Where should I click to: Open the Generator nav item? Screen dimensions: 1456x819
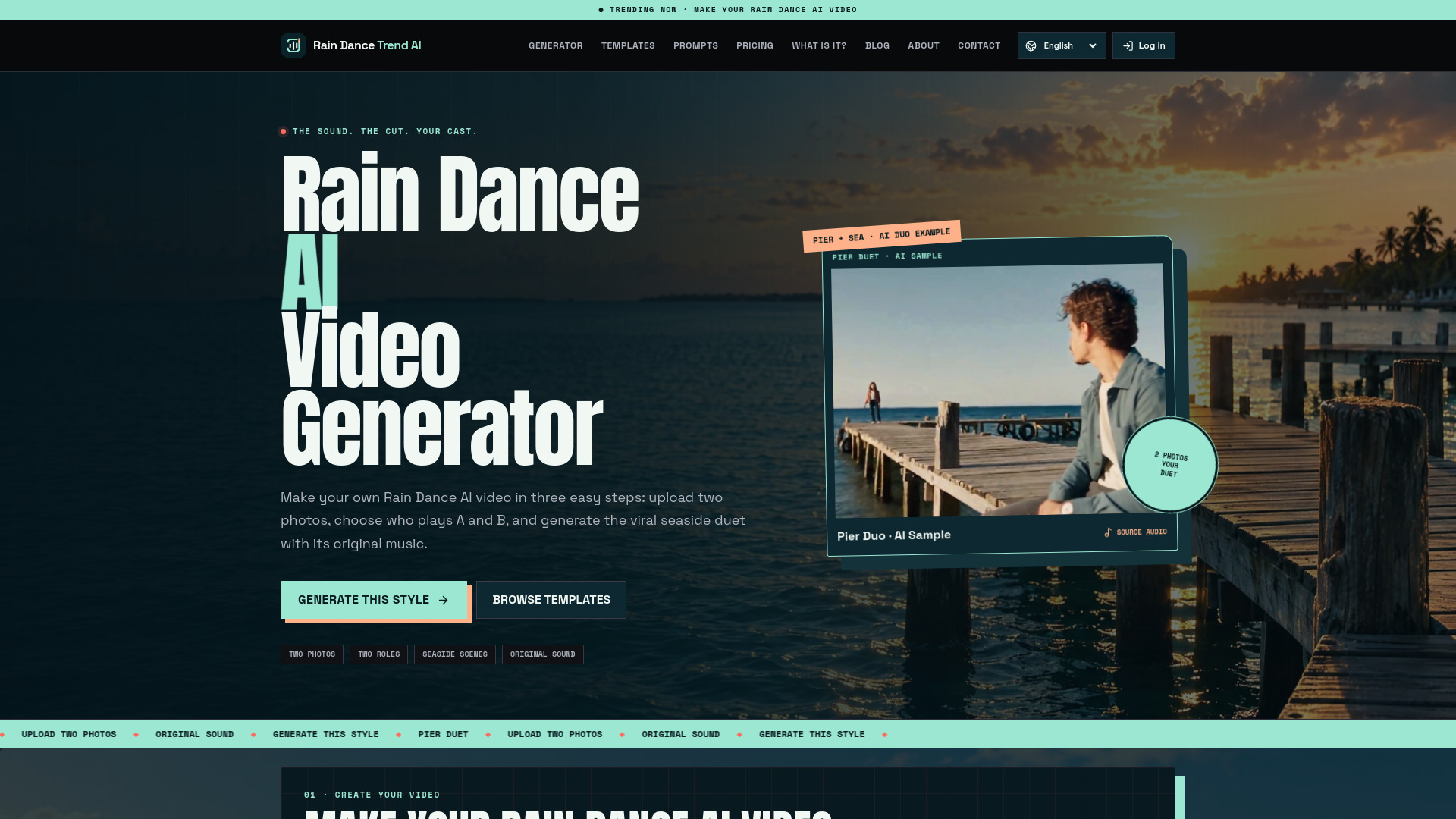[x=556, y=45]
